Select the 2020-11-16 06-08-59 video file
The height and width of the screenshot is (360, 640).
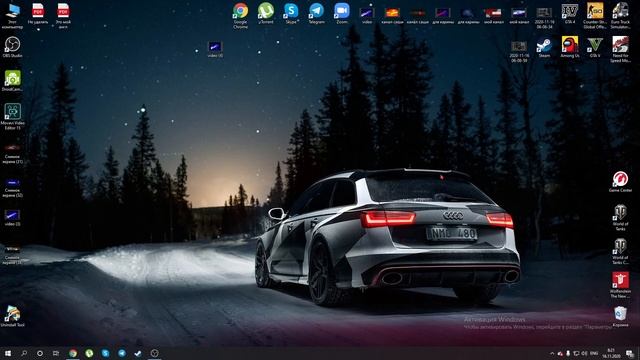click(x=519, y=51)
